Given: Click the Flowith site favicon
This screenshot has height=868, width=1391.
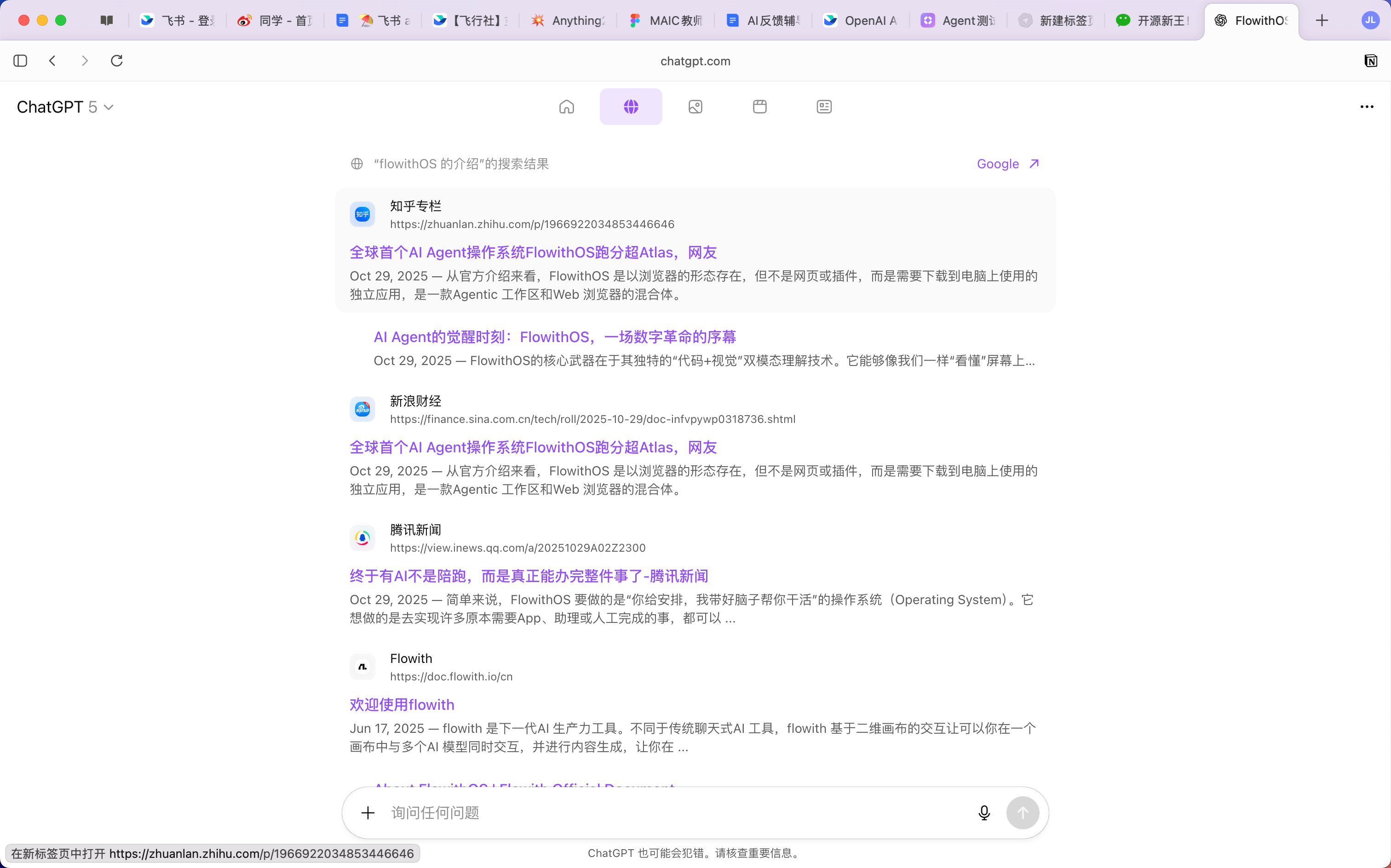Looking at the screenshot, I should (x=362, y=667).
